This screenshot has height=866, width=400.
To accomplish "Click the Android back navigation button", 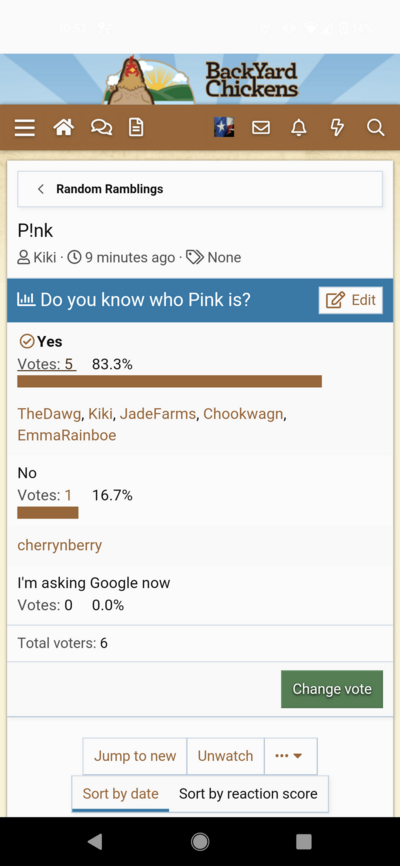I will pos(95,841).
